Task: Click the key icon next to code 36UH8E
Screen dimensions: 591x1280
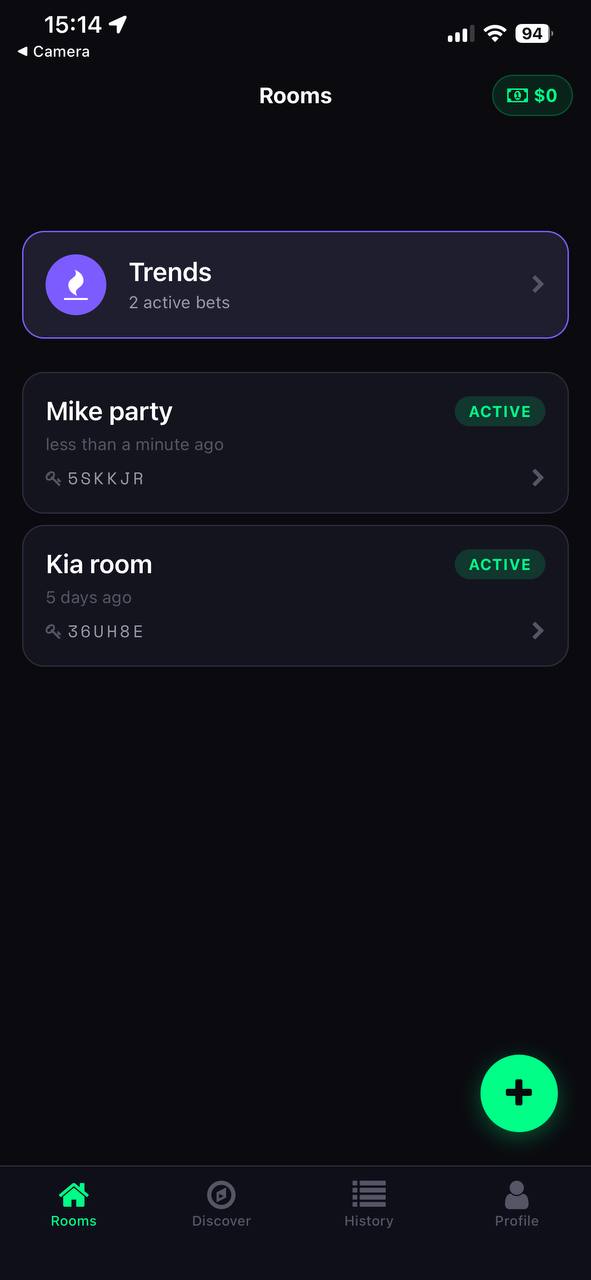Action: click(53, 631)
